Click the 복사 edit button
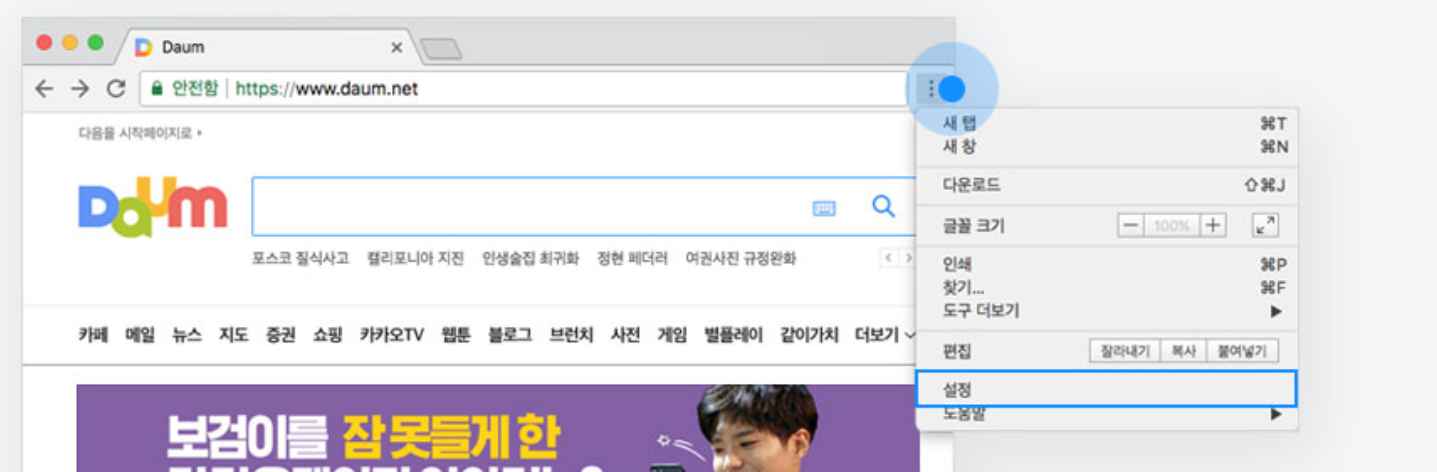Screen dimensions: 1437x472 click(x=1184, y=351)
